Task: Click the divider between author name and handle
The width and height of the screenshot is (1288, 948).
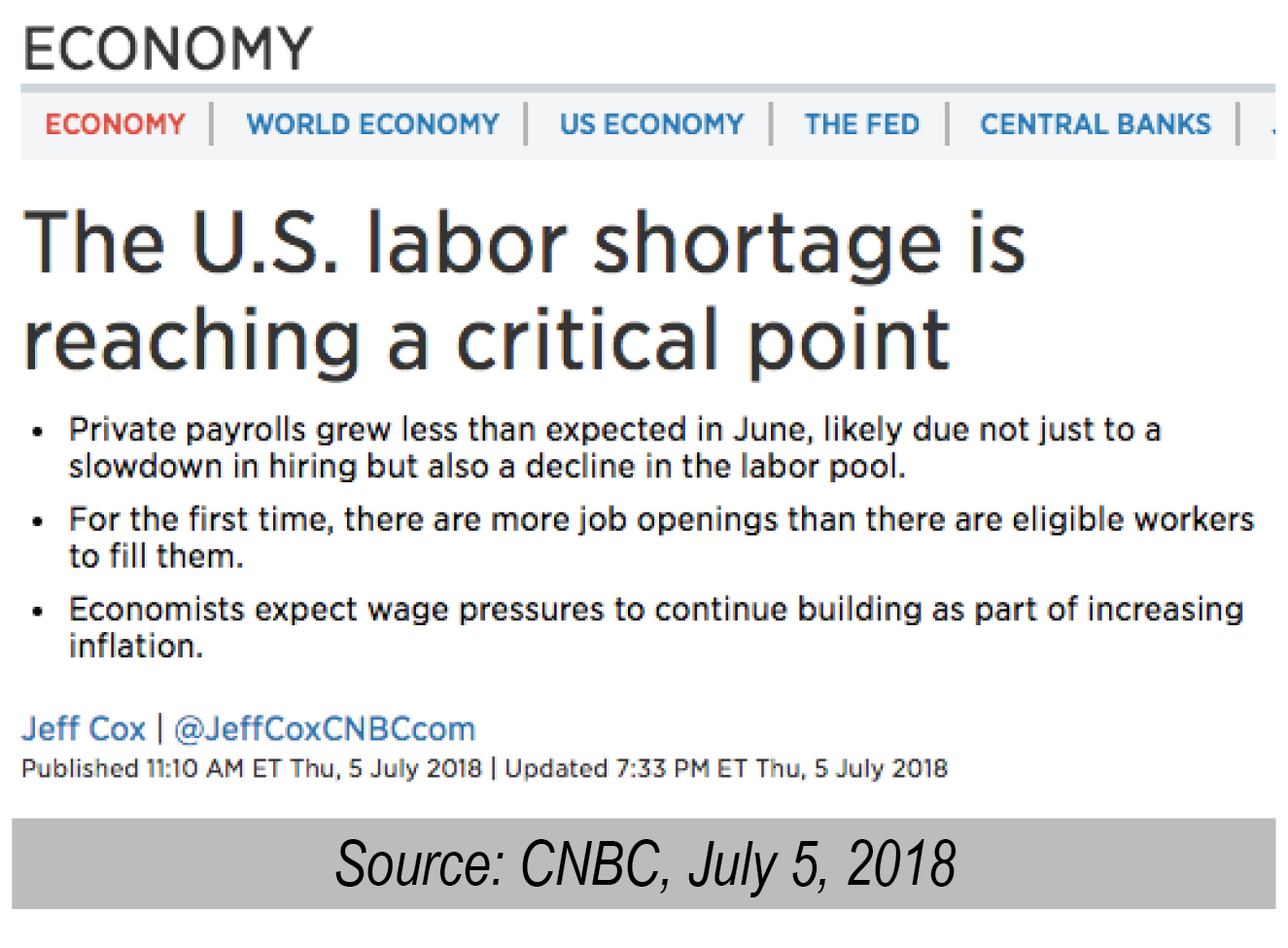Action: pyautogui.click(x=160, y=728)
